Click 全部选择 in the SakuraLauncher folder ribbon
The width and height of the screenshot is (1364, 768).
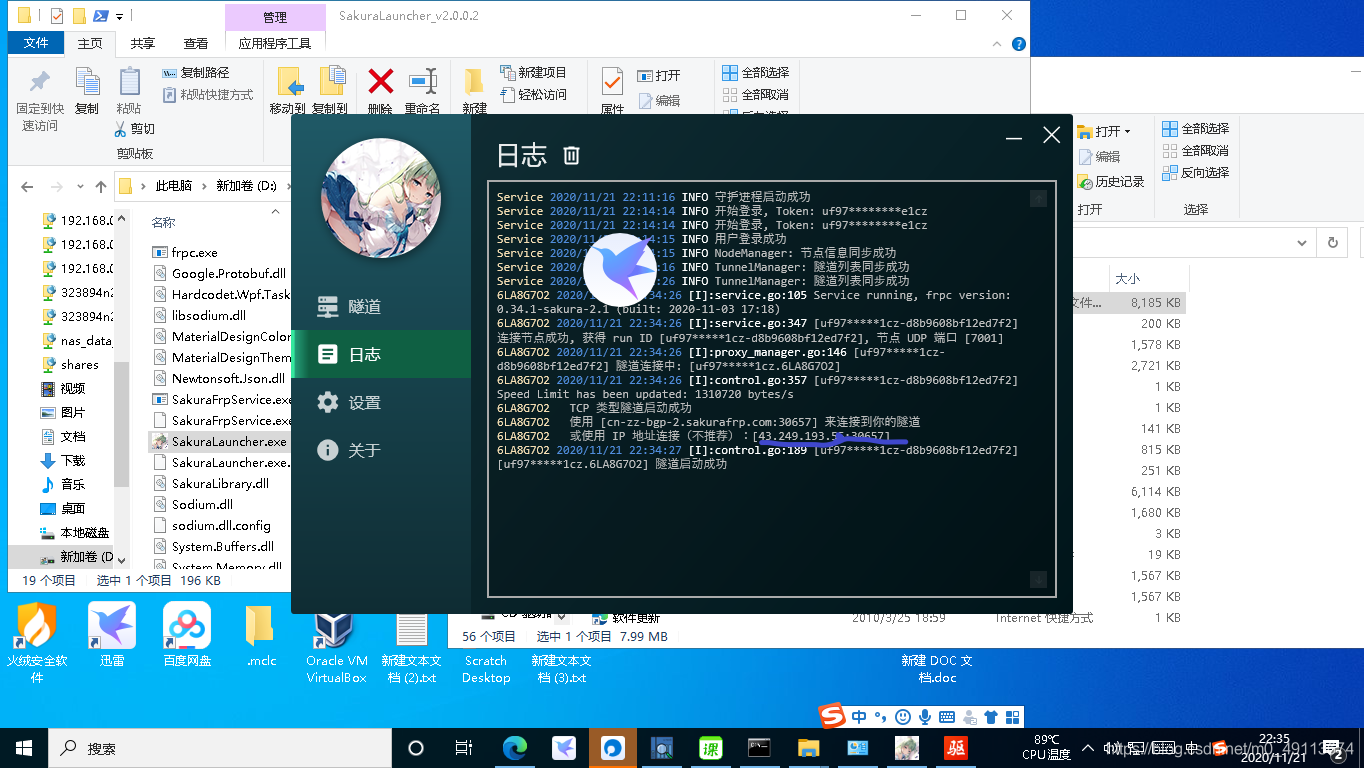(755, 73)
